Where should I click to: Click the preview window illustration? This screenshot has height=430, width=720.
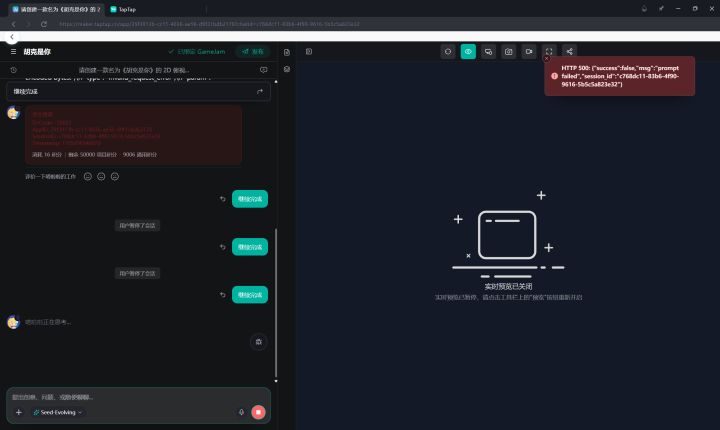[x=507, y=235]
